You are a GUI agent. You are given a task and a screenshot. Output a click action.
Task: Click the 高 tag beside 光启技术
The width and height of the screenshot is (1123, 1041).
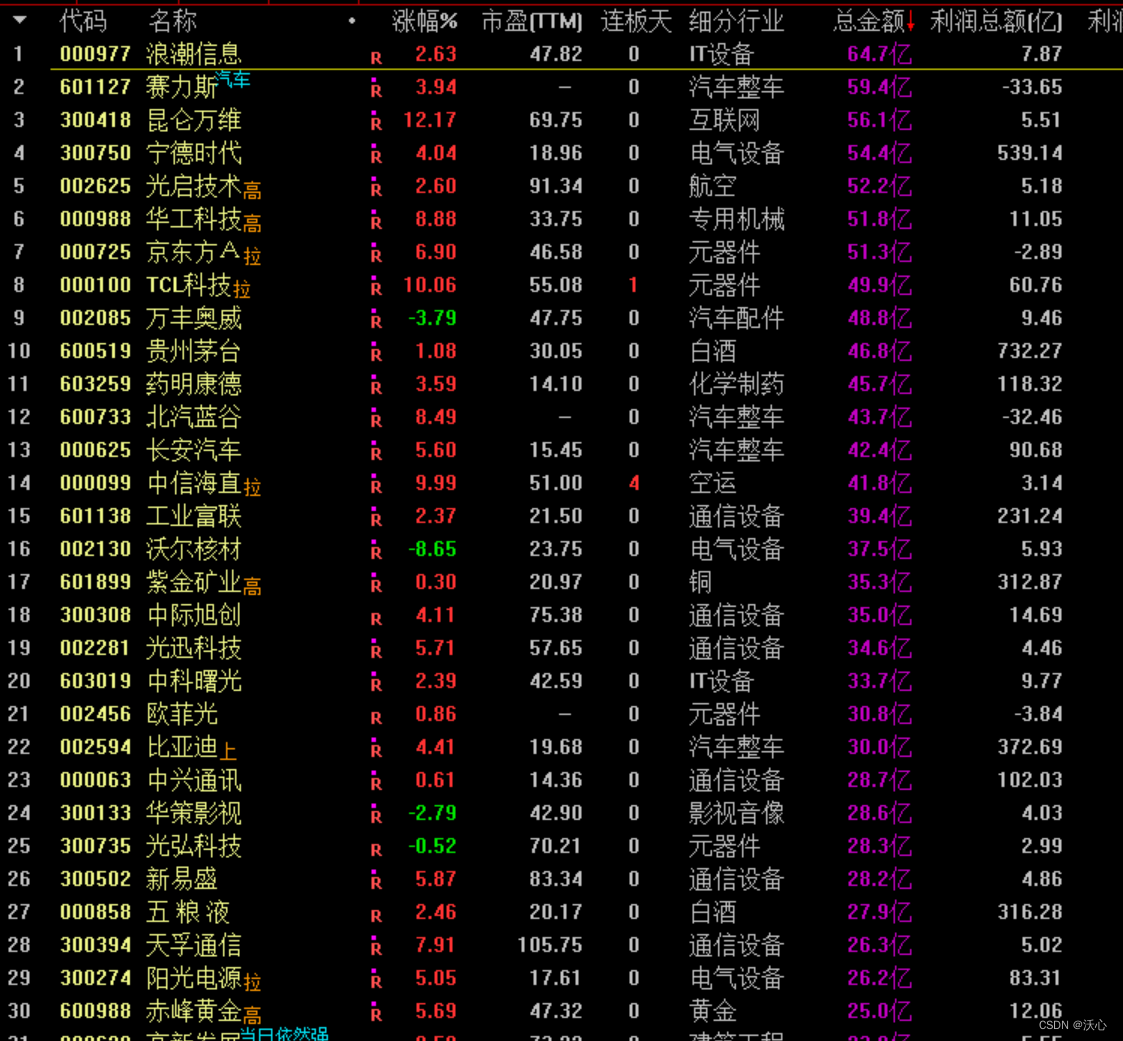click(x=252, y=190)
